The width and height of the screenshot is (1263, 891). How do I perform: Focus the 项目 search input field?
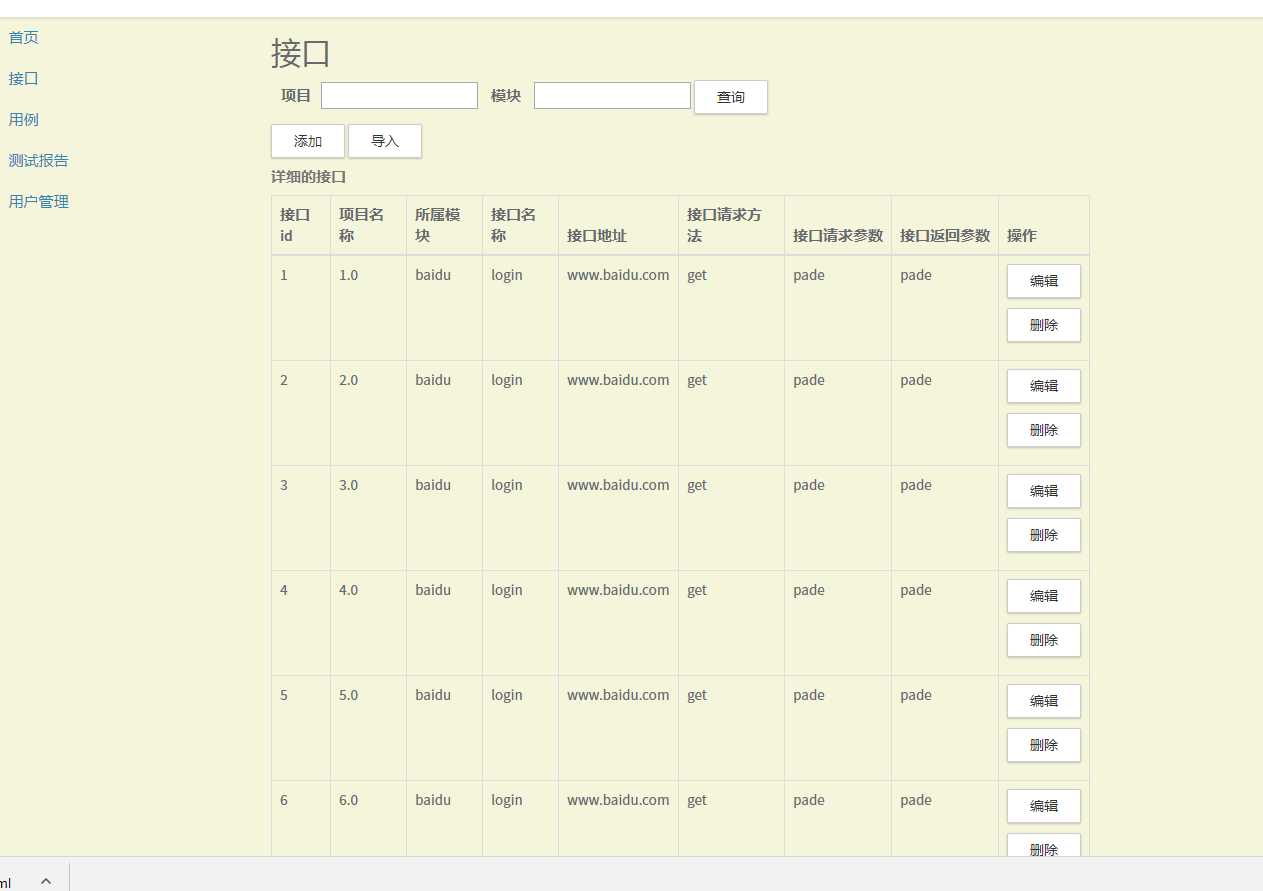[399, 96]
